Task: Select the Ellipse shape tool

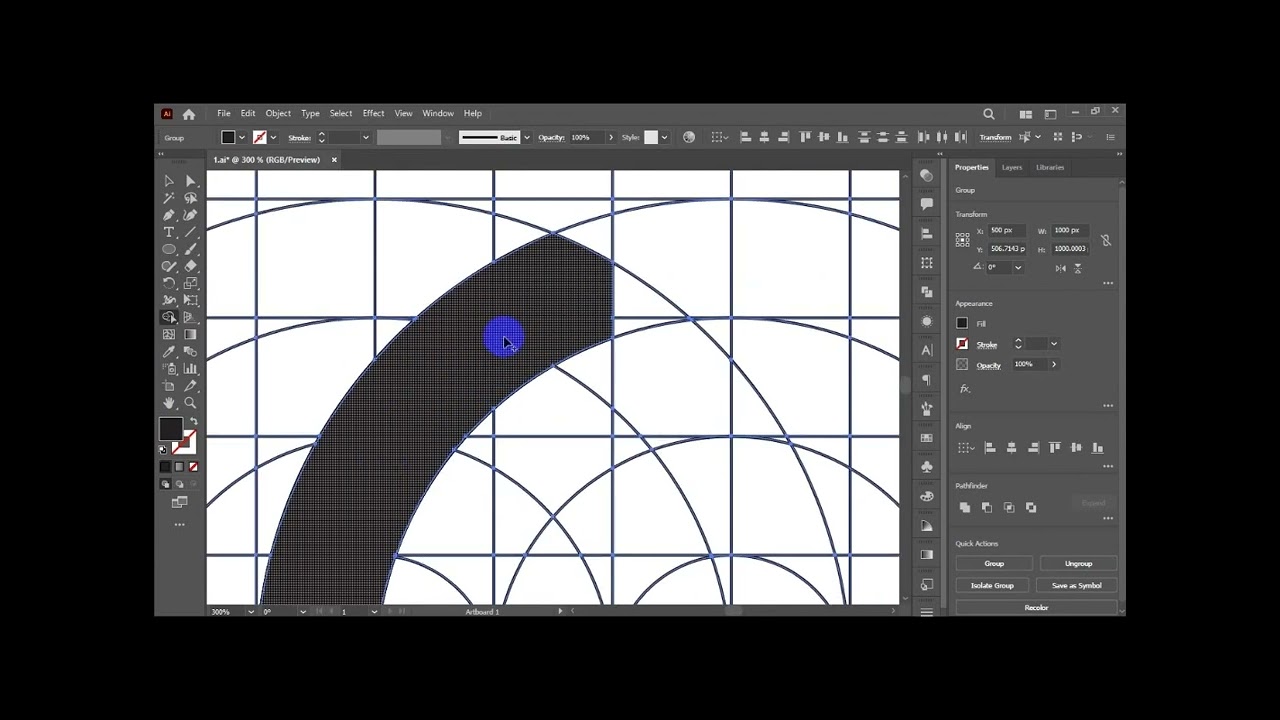Action: 169,249
